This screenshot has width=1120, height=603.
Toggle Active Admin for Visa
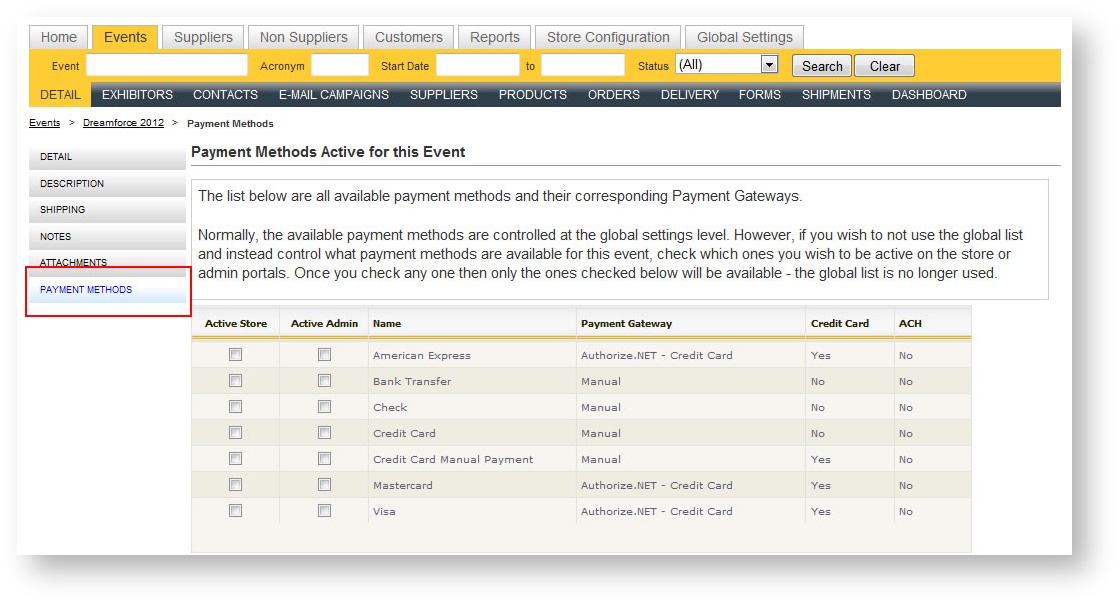[323, 511]
